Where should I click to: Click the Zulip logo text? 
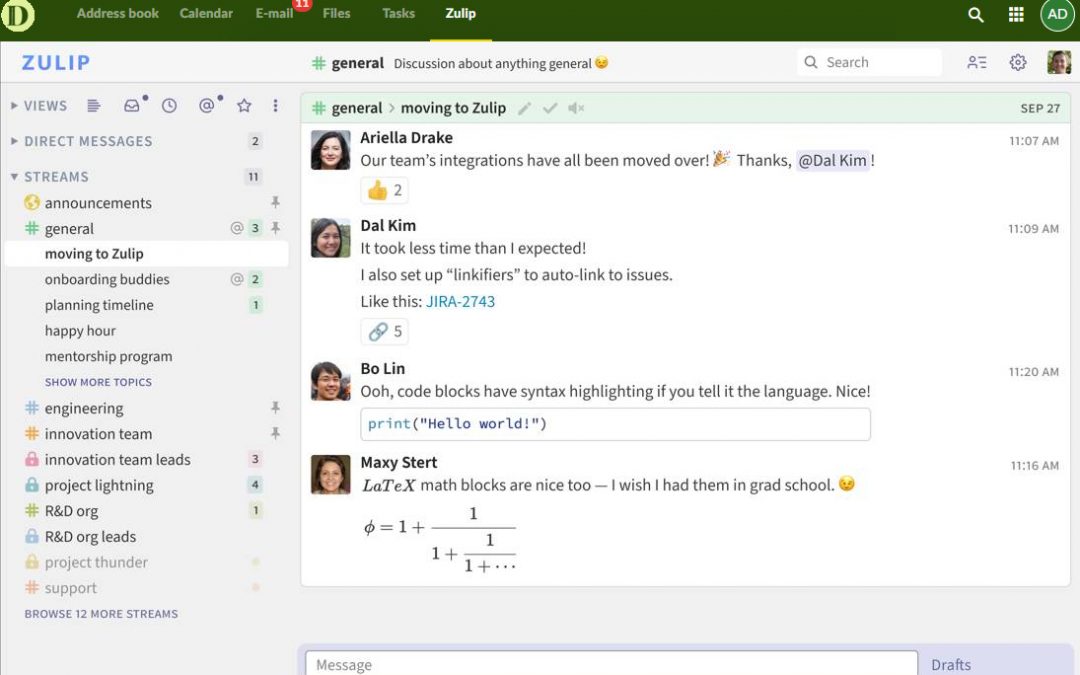point(56,63)
